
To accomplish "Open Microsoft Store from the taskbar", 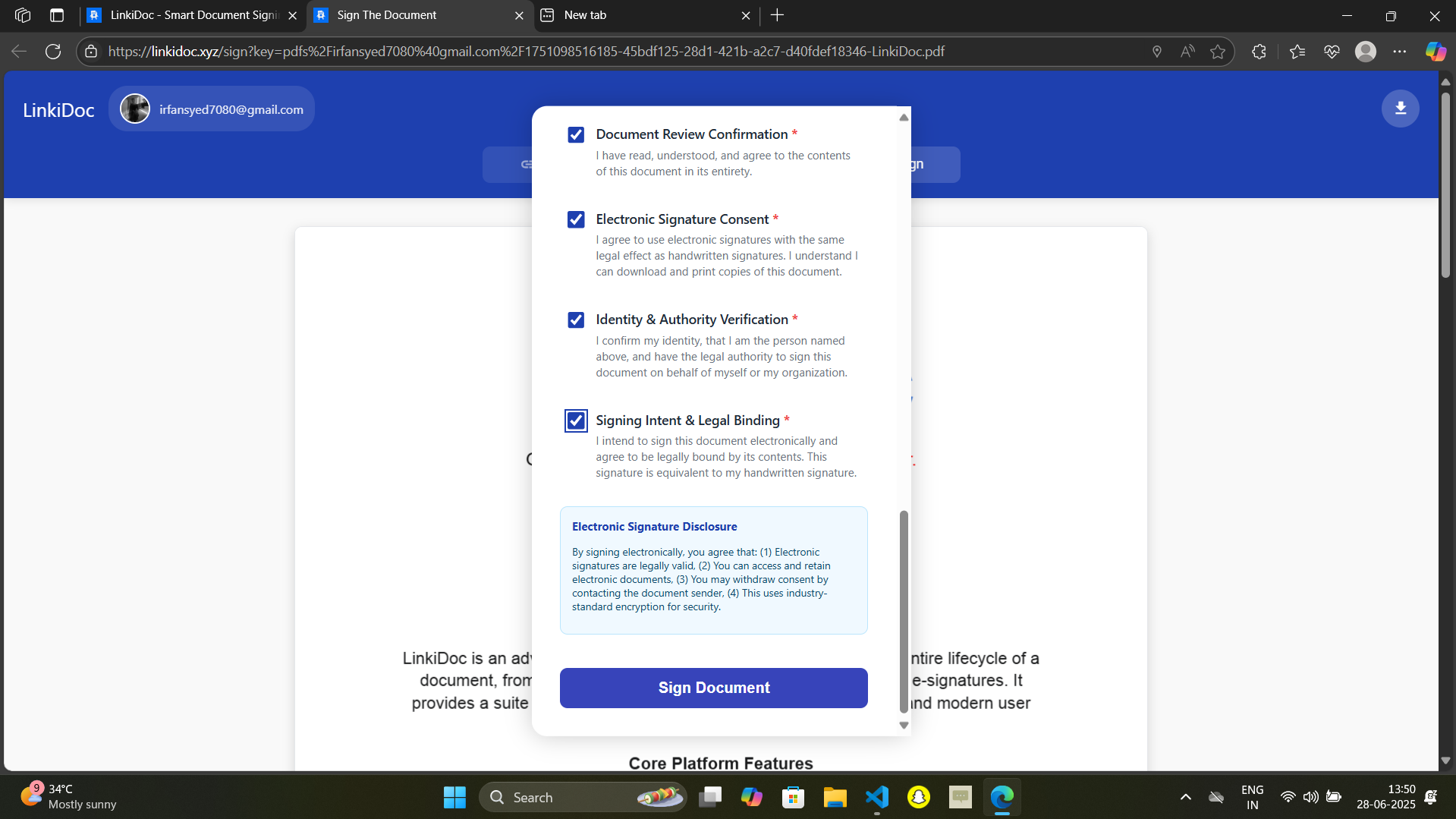I will 793,797.
